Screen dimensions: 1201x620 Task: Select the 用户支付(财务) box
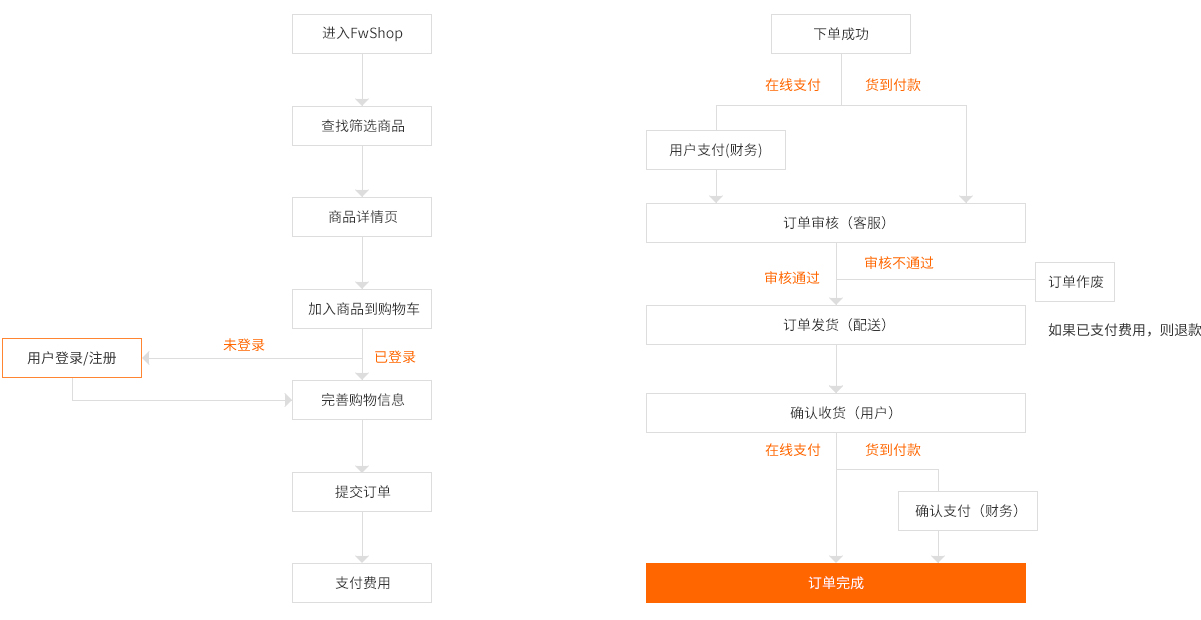[715, 150]
